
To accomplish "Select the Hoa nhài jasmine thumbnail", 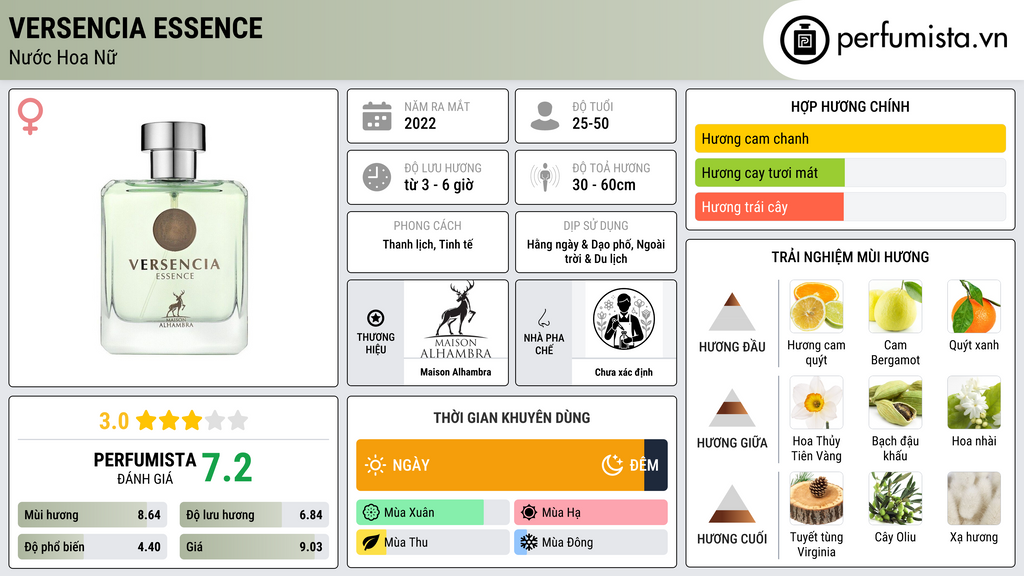I will [974, 403].
